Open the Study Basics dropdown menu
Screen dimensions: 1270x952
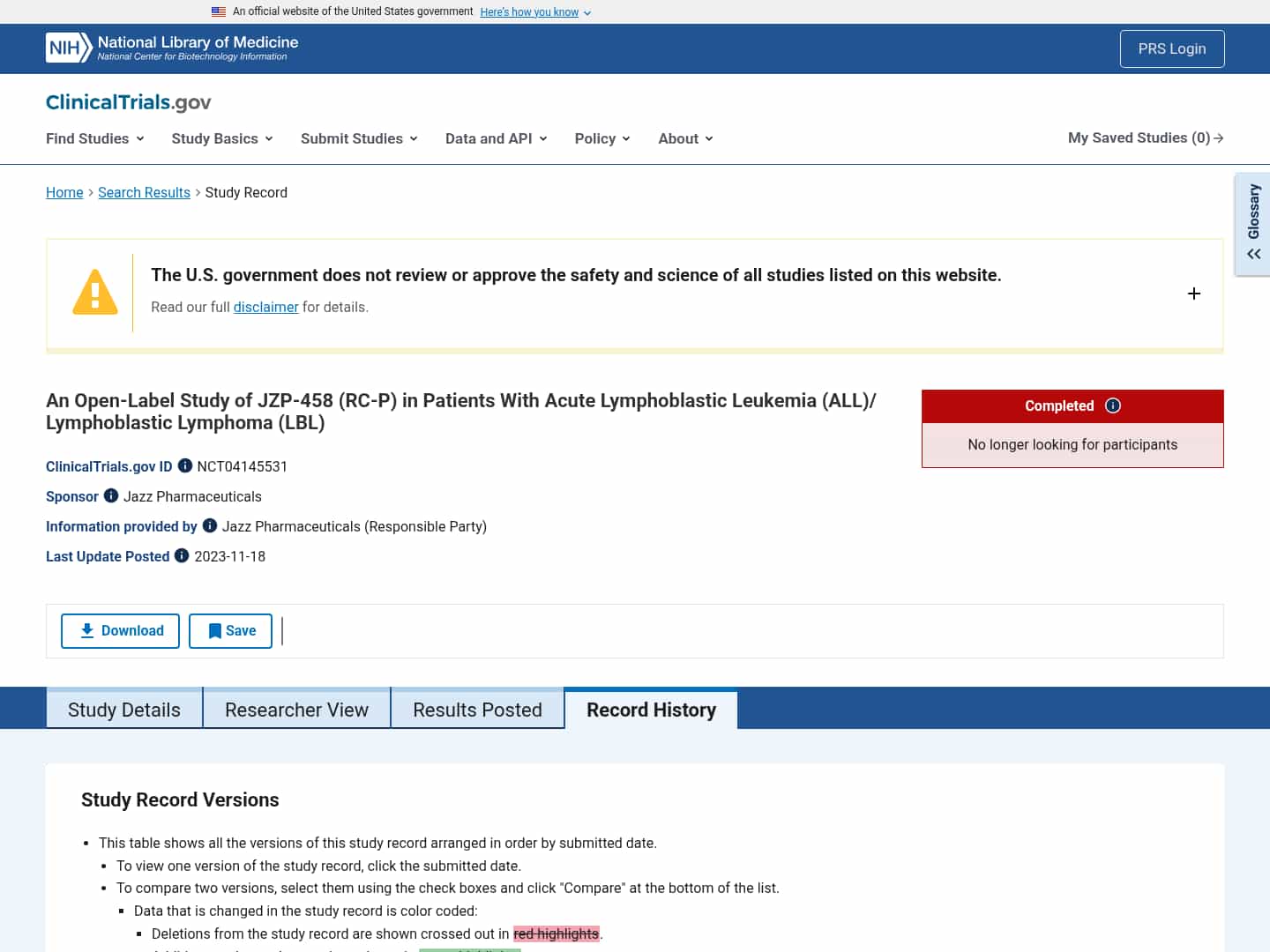pyautogui.click(x=222, y=138)
